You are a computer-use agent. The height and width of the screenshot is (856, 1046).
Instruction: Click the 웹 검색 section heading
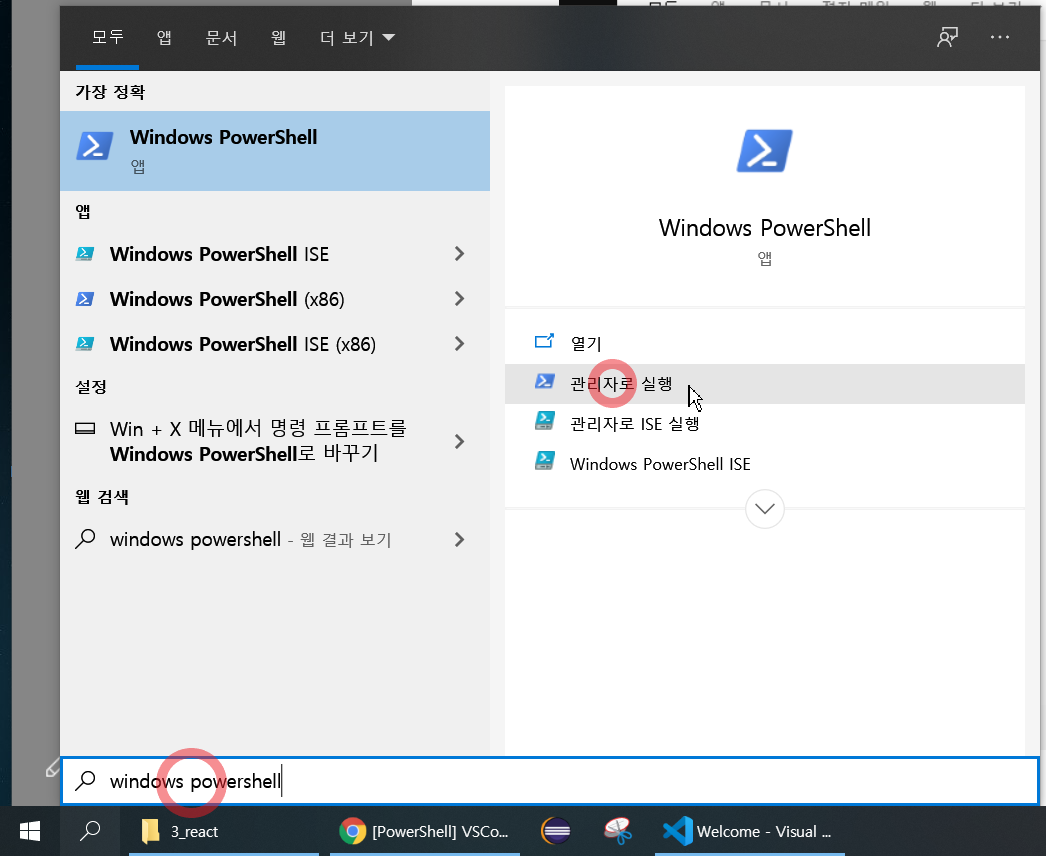(x=102, y=497)
